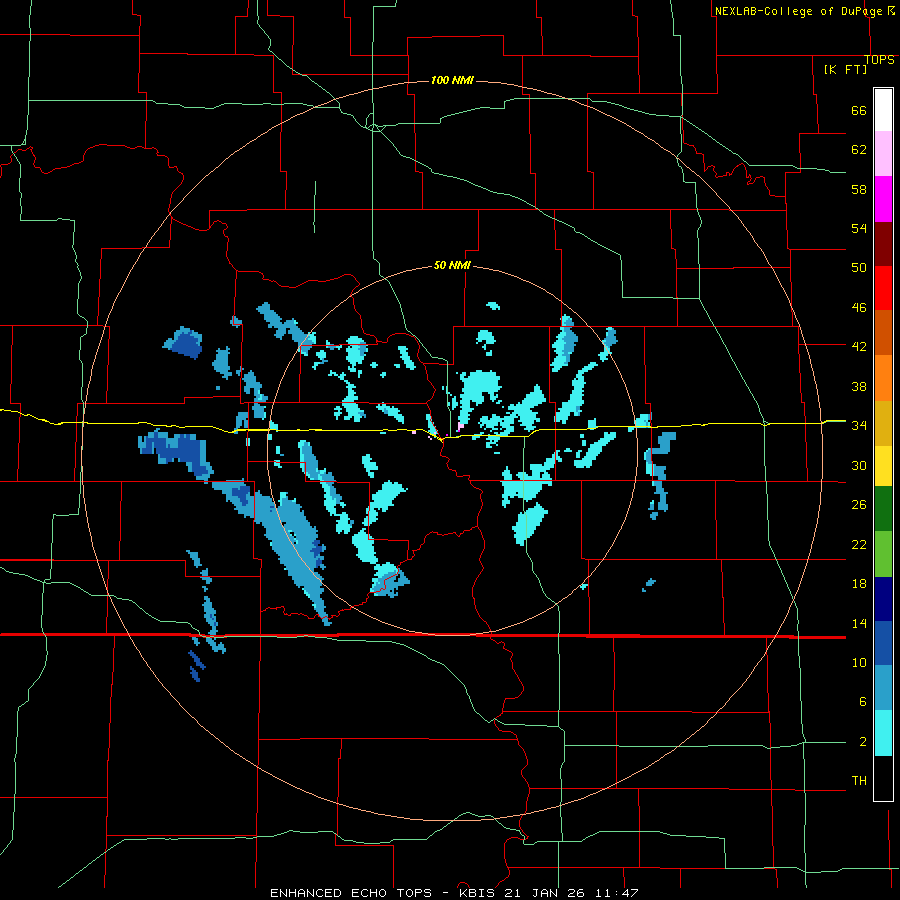
Task: Select the 10 legend value
Action: pos(859,663)
